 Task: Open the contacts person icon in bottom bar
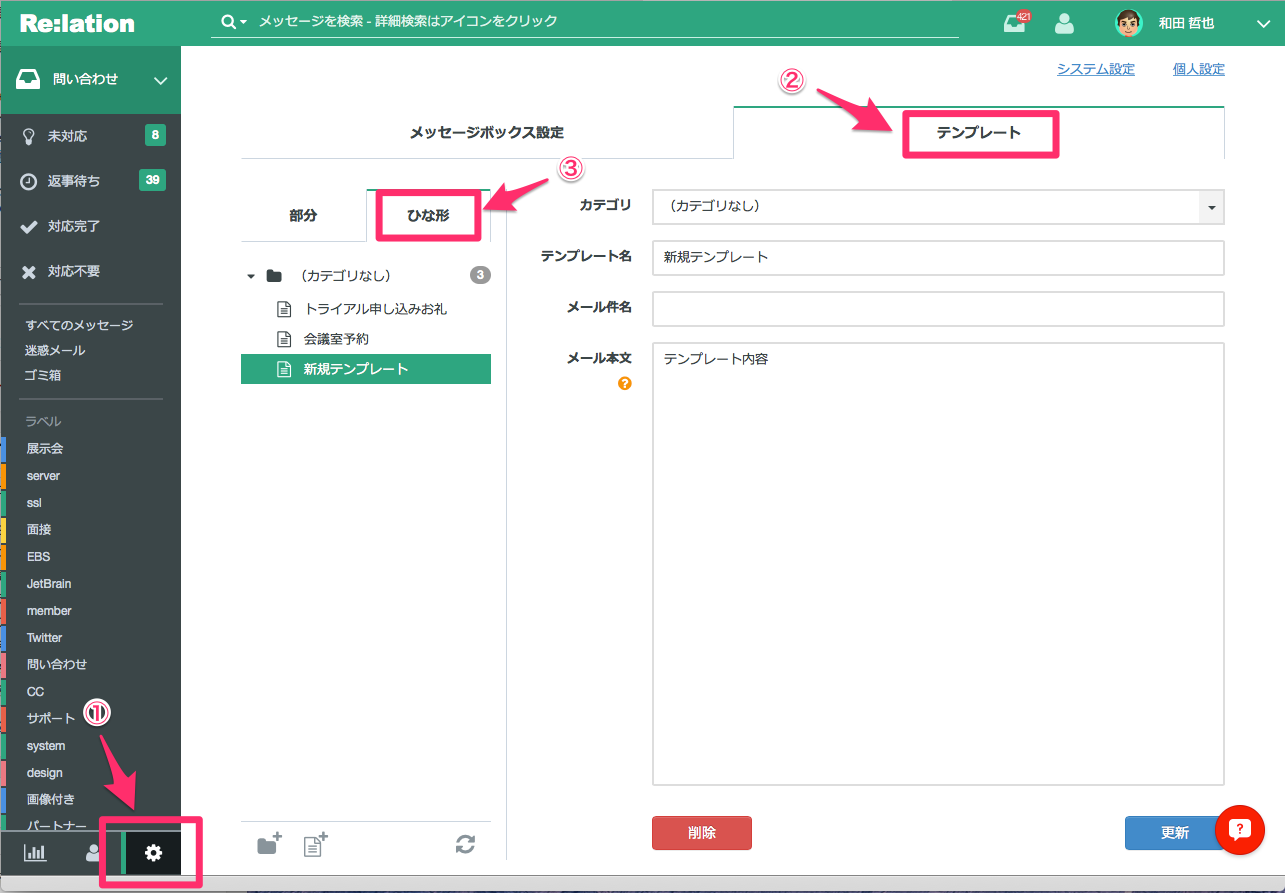93,853
